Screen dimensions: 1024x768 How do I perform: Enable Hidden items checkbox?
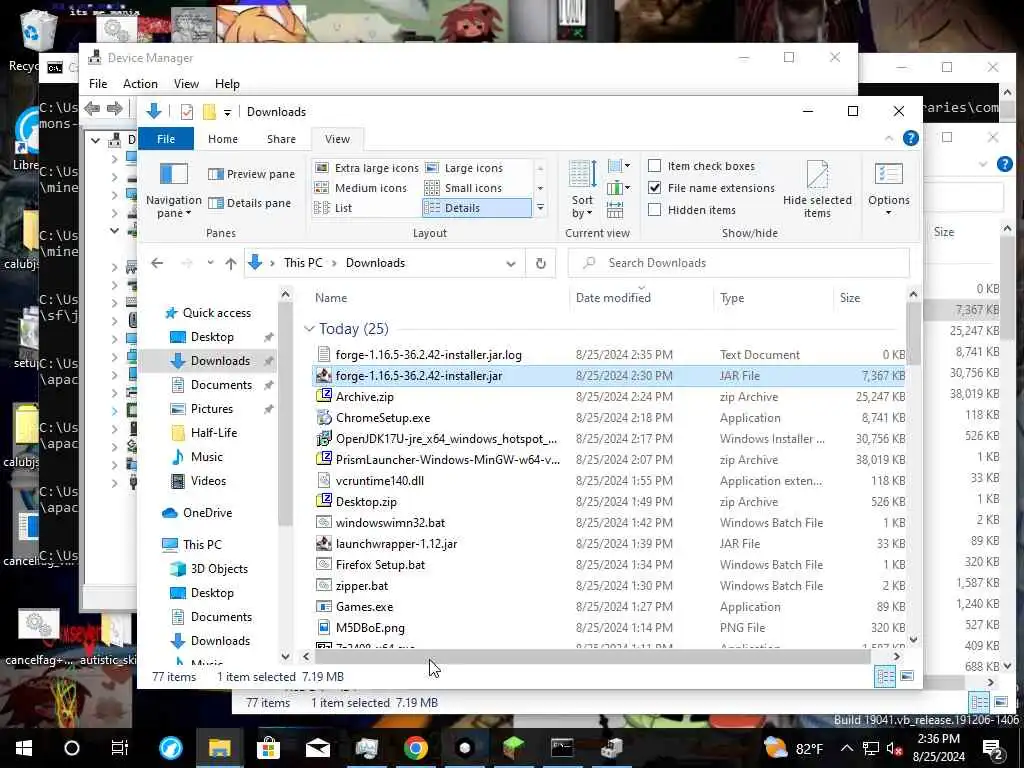coord(654,210)
